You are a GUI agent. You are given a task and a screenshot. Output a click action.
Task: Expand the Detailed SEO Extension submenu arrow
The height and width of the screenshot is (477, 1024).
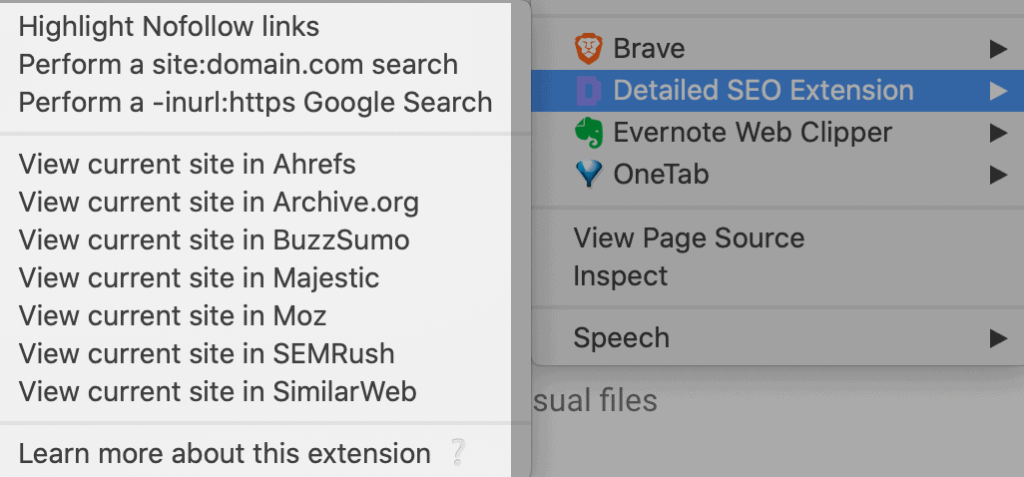click(996, 91)
